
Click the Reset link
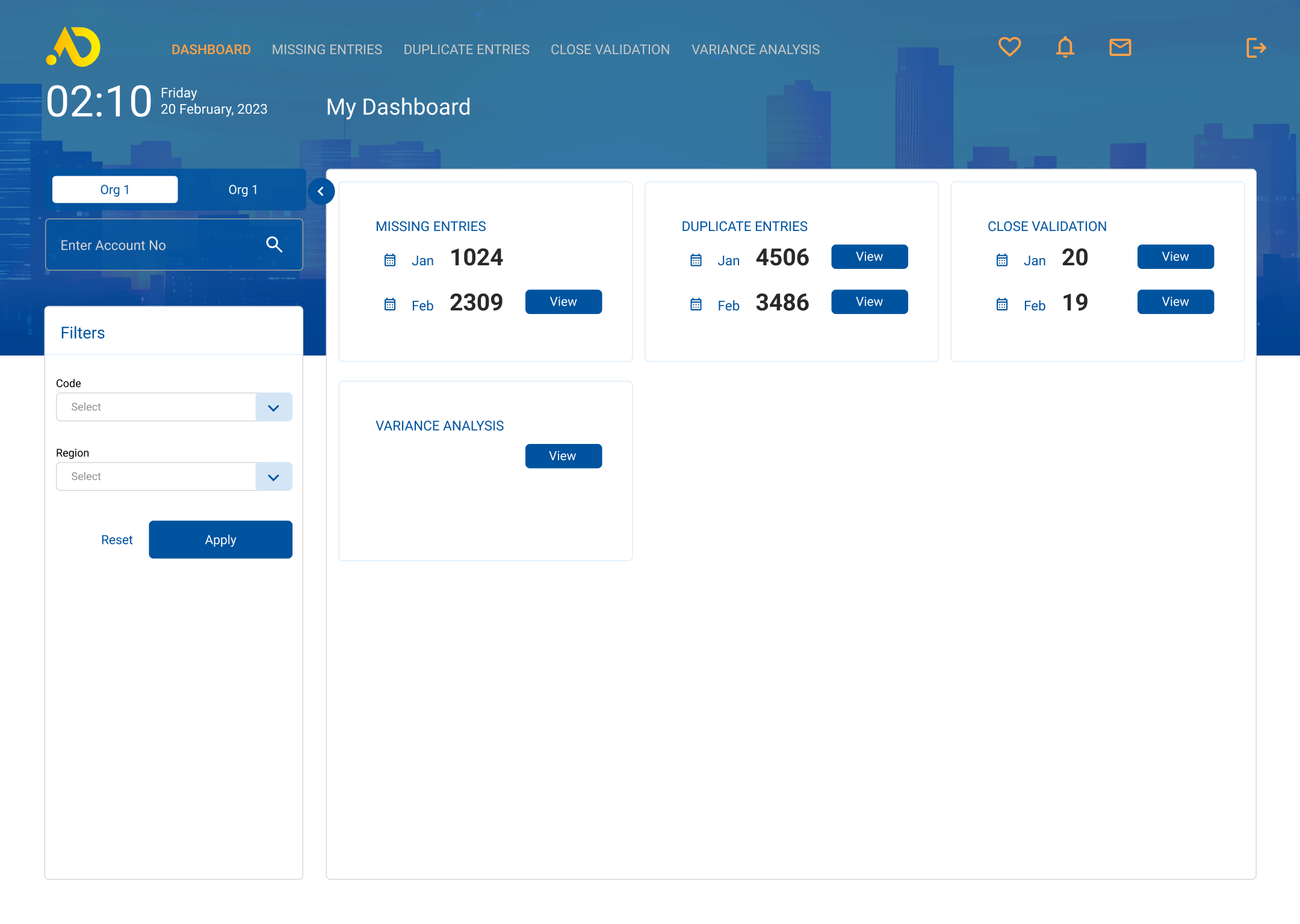(117, 540)
